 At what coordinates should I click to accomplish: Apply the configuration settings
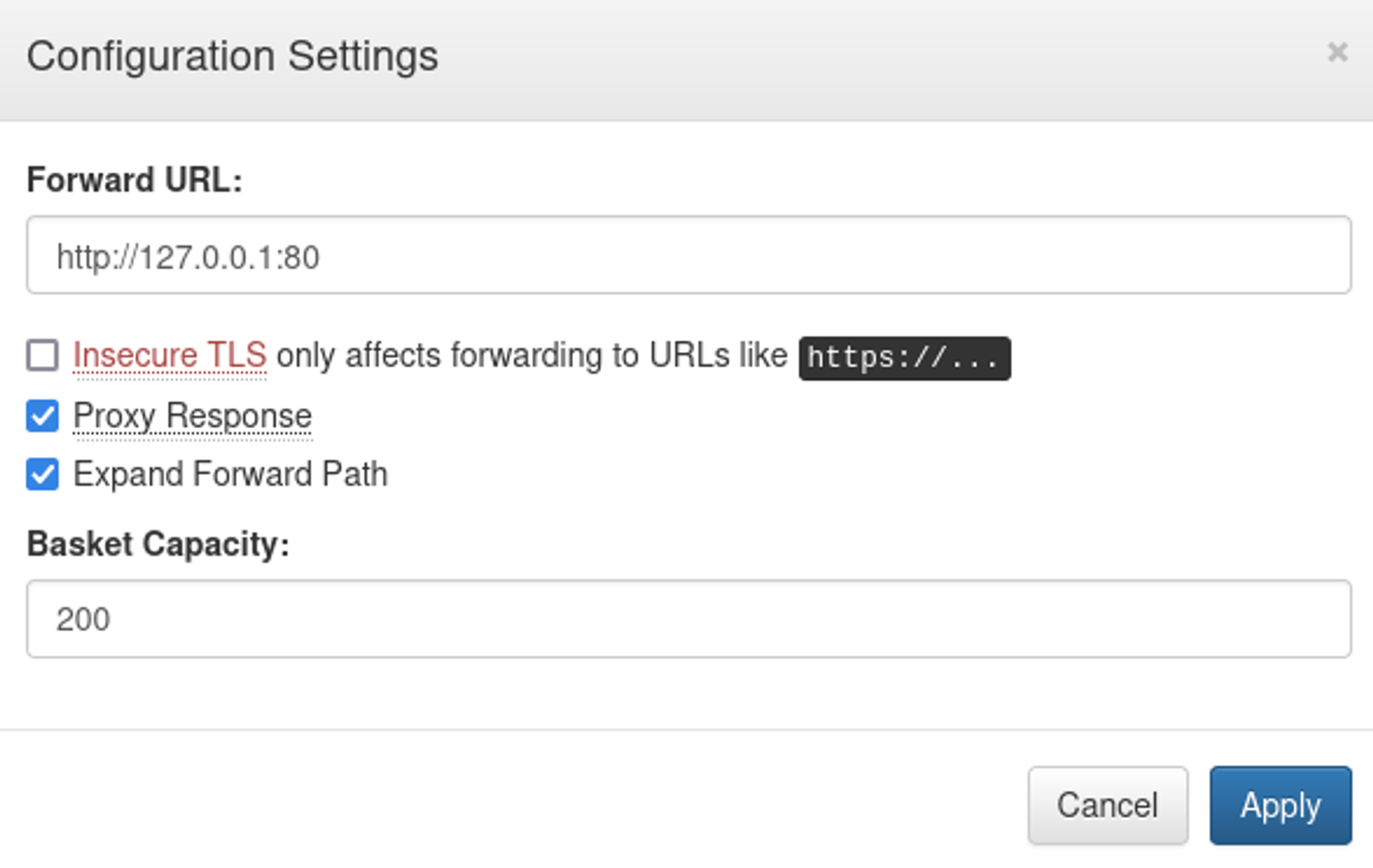[x=1280, y=806]
